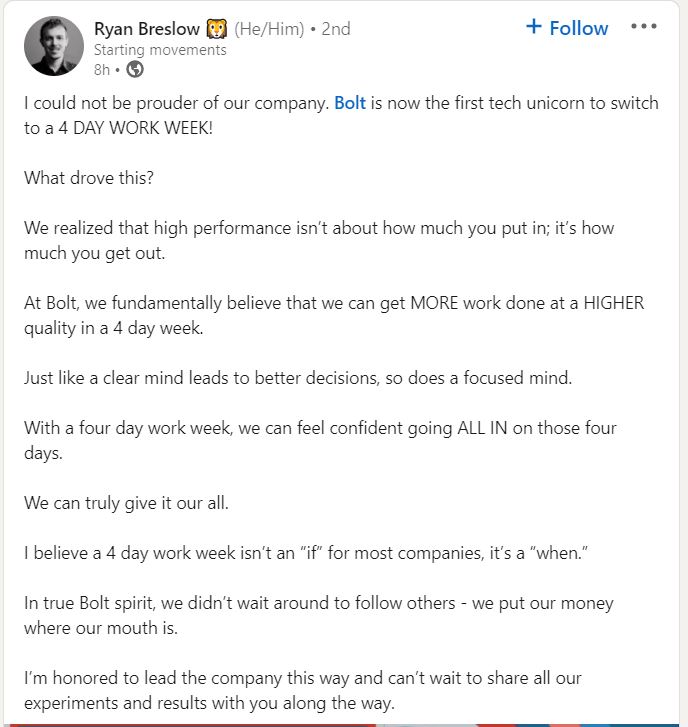Click the "What drove this?" line
This screenshot has height=727, width=688.
pyautogui.click(x=91, y=178)
